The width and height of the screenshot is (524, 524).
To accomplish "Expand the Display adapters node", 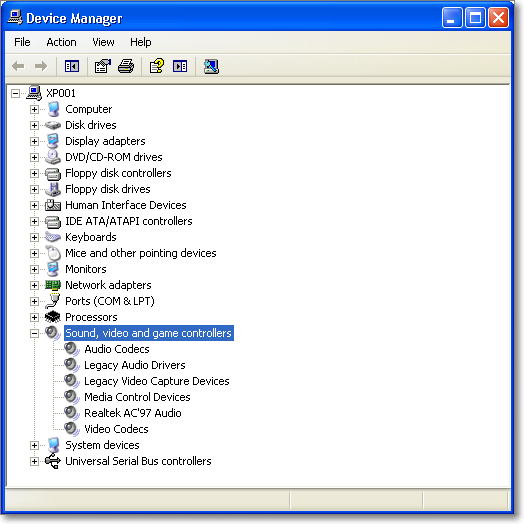I will tap(34, 141).
